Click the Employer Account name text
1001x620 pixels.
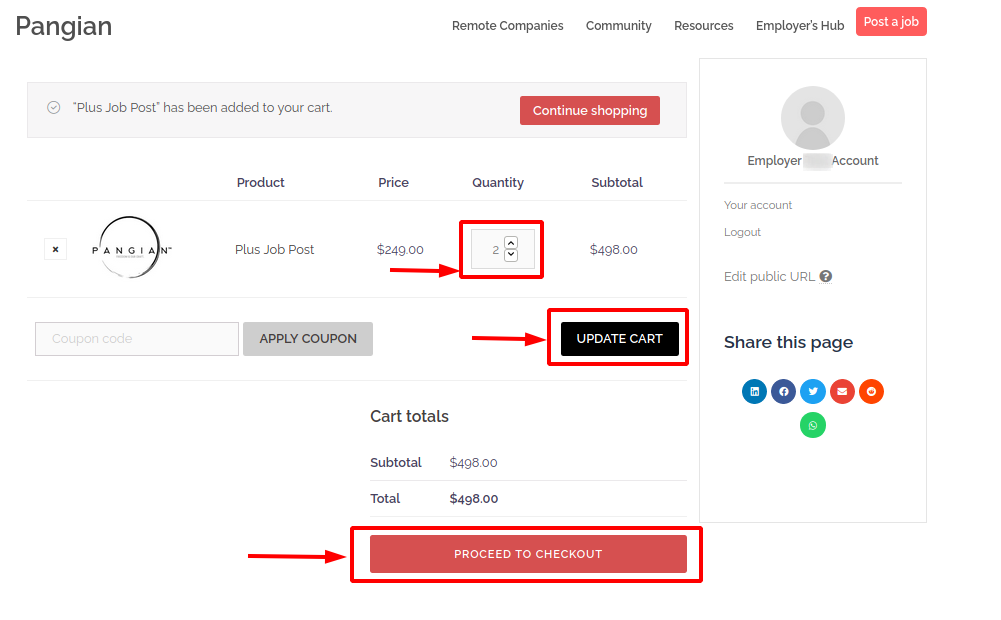813,161
